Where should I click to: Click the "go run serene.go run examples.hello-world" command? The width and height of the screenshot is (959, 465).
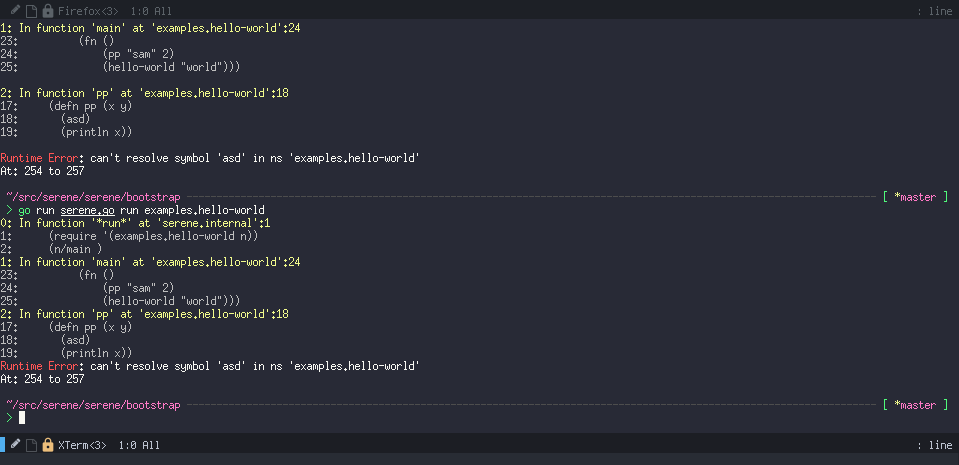(141, 210)
